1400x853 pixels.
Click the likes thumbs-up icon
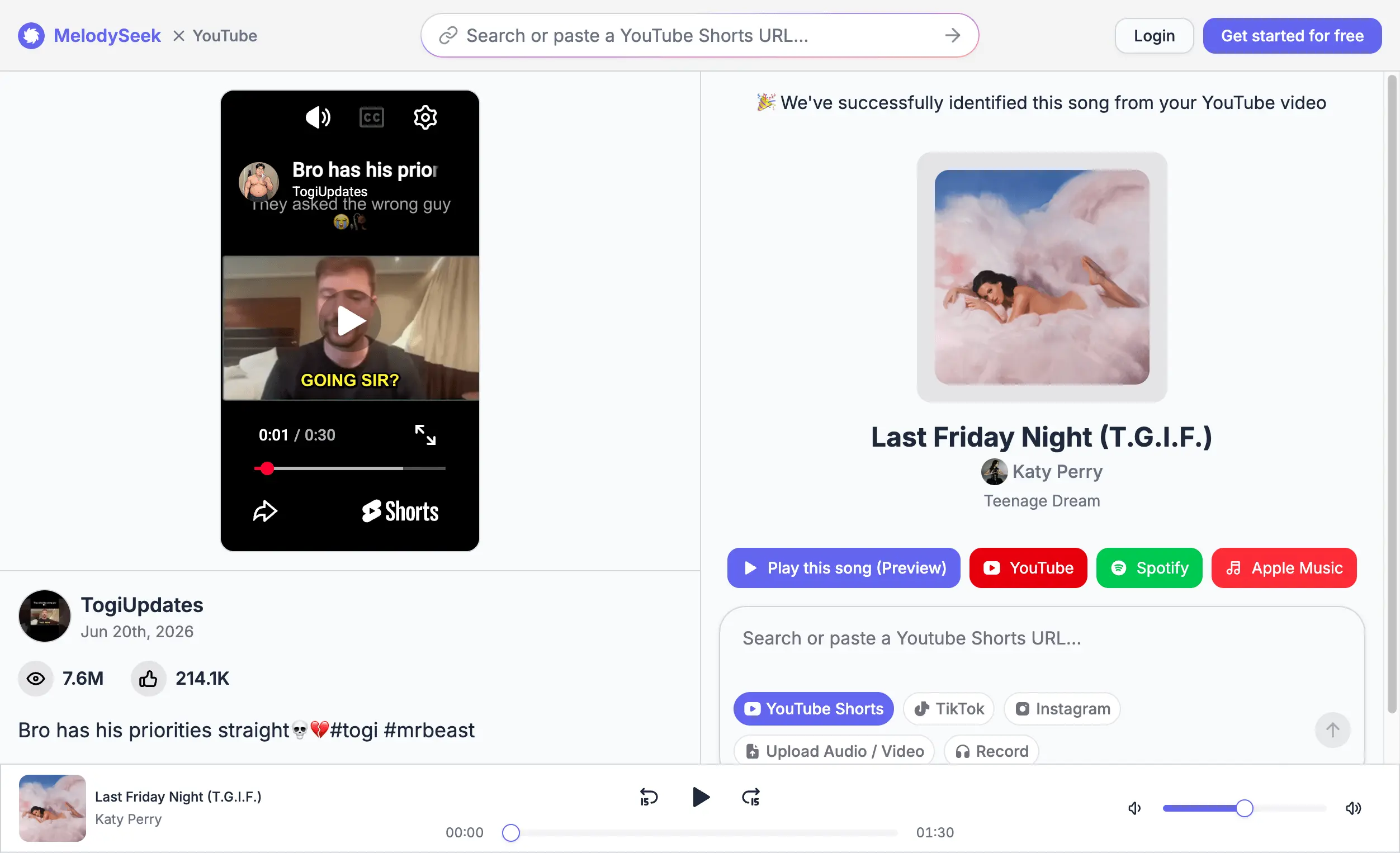pos(148,679)
